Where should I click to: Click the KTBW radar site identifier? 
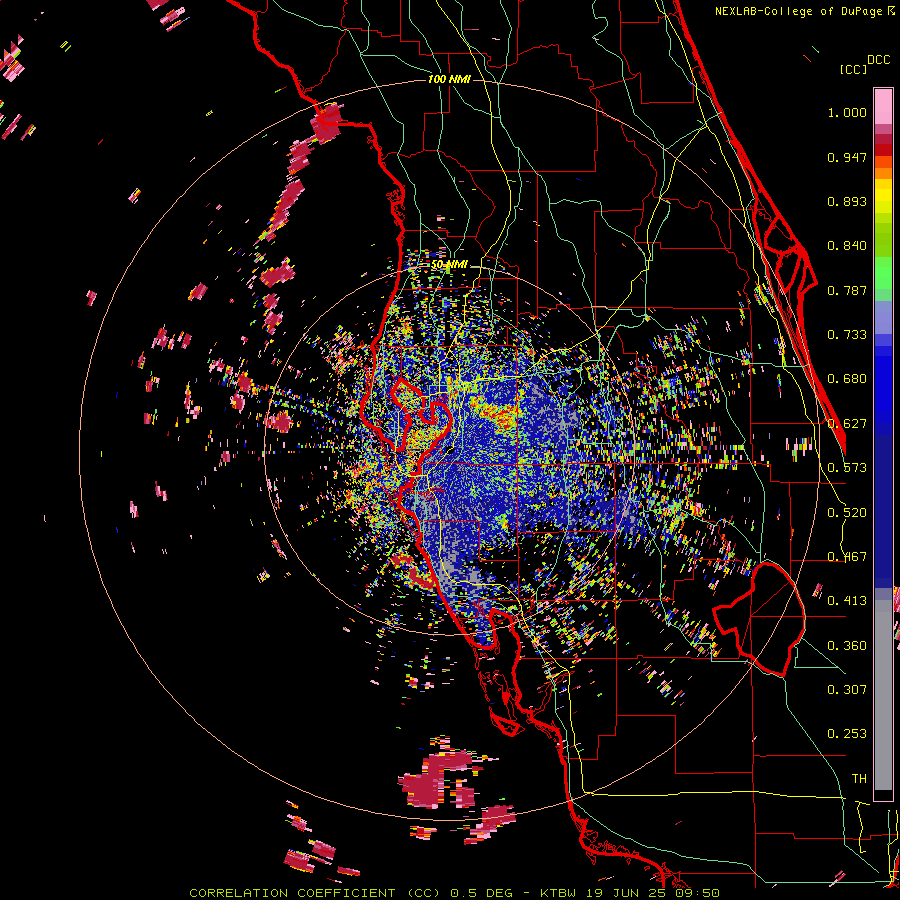(560, 893)
